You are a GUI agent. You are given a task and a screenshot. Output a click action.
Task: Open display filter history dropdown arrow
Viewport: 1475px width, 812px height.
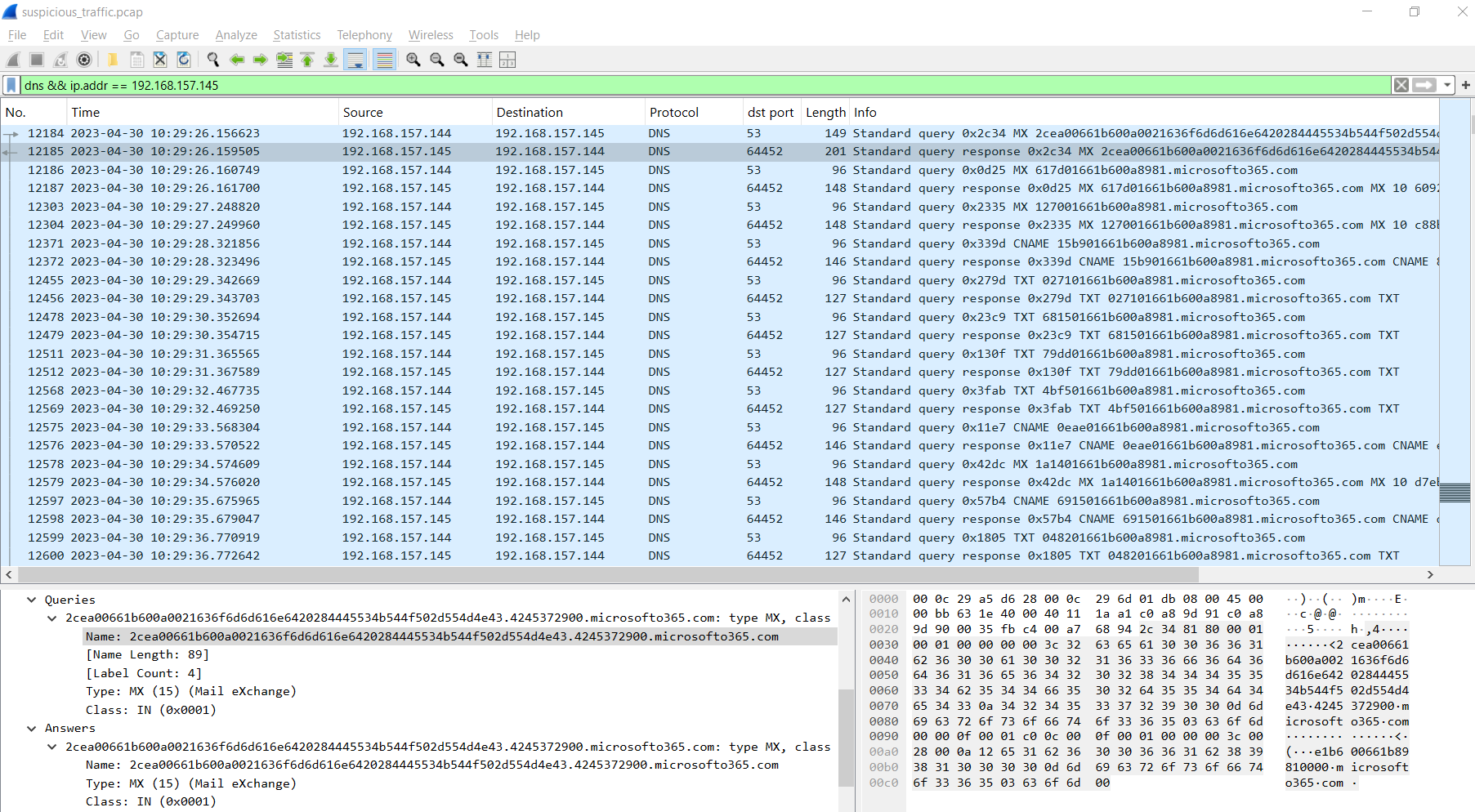[1447, 85]
